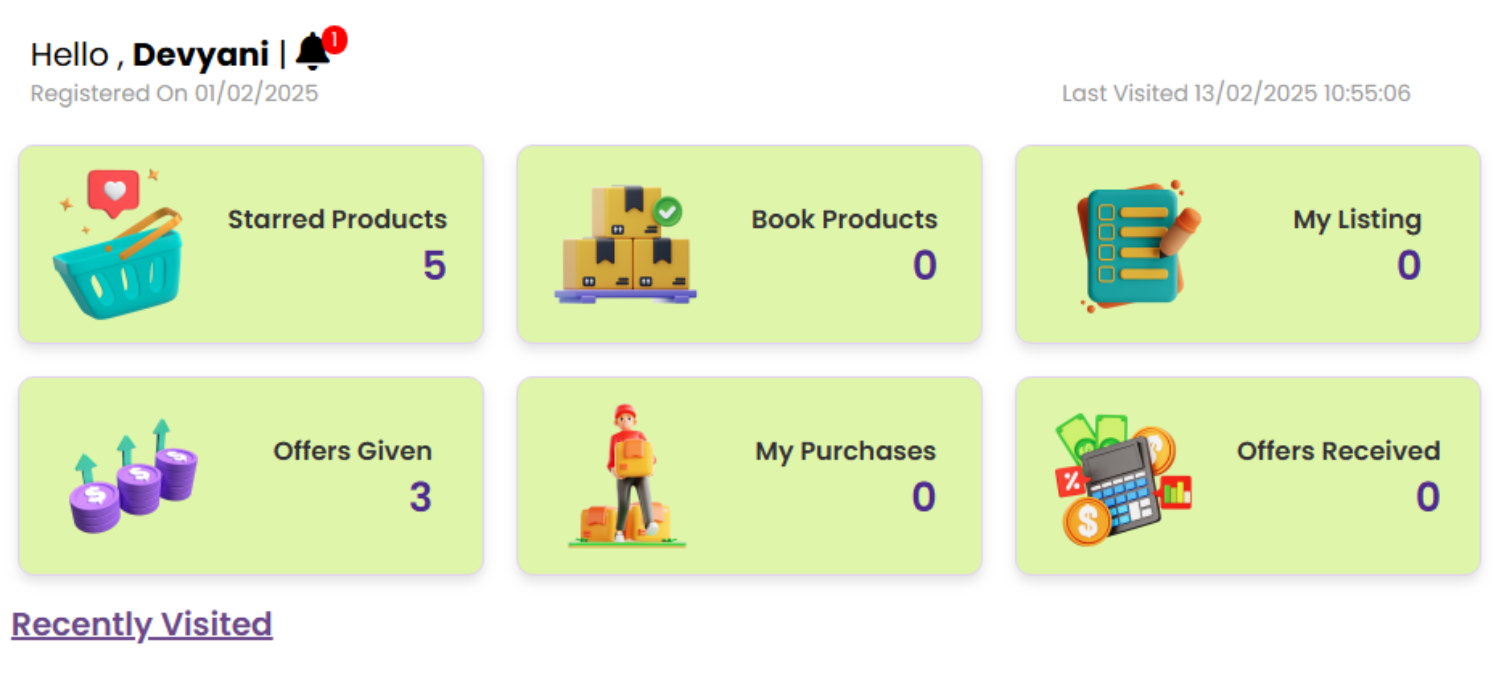Open notifications via the bell icon
This screenshot has width=1500, height=675.
pos(313,52)
